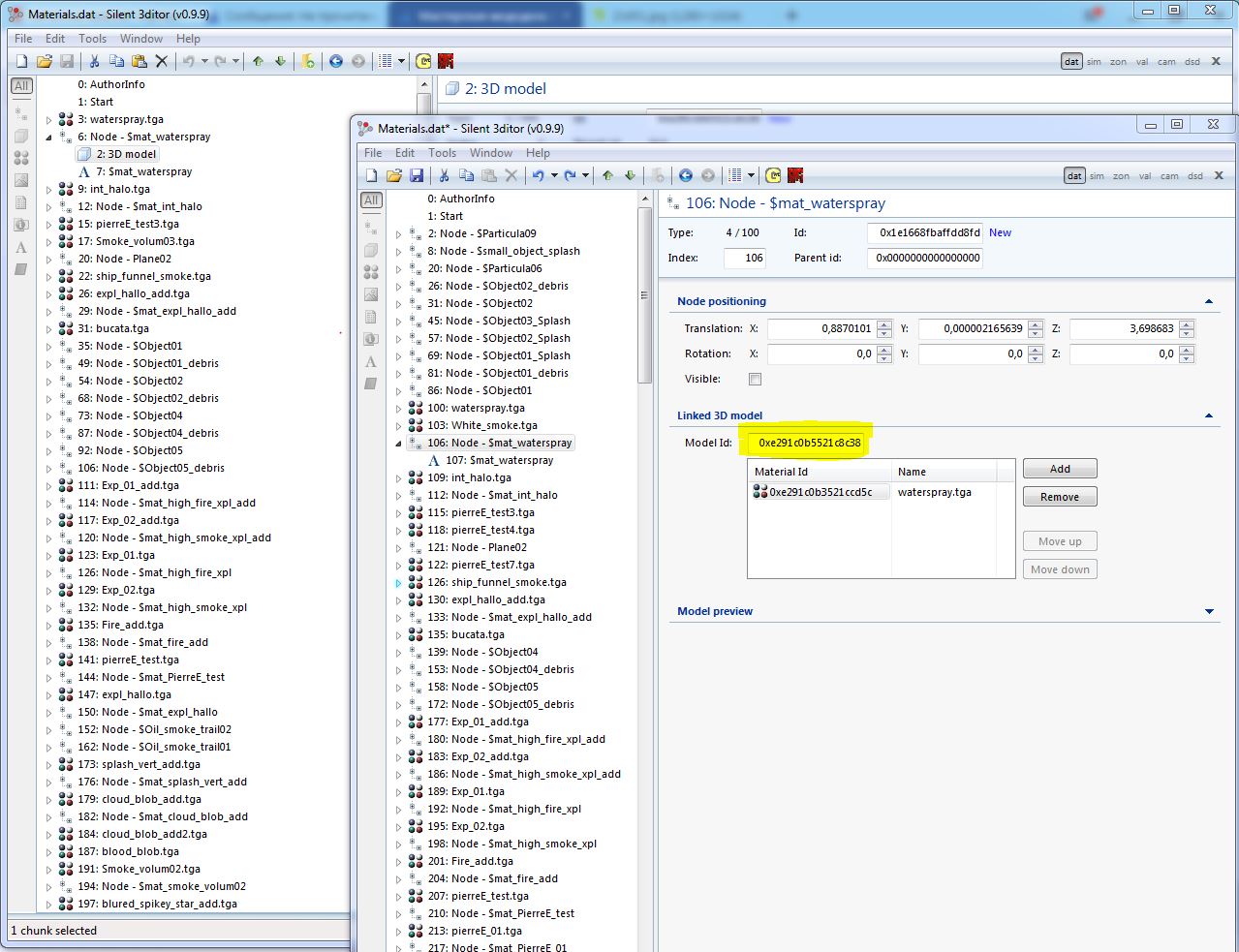Screen dimensions: 1239x952
Task: Undo with front window undo arrow
Action: pyautogui.click(x=538, y=175)
